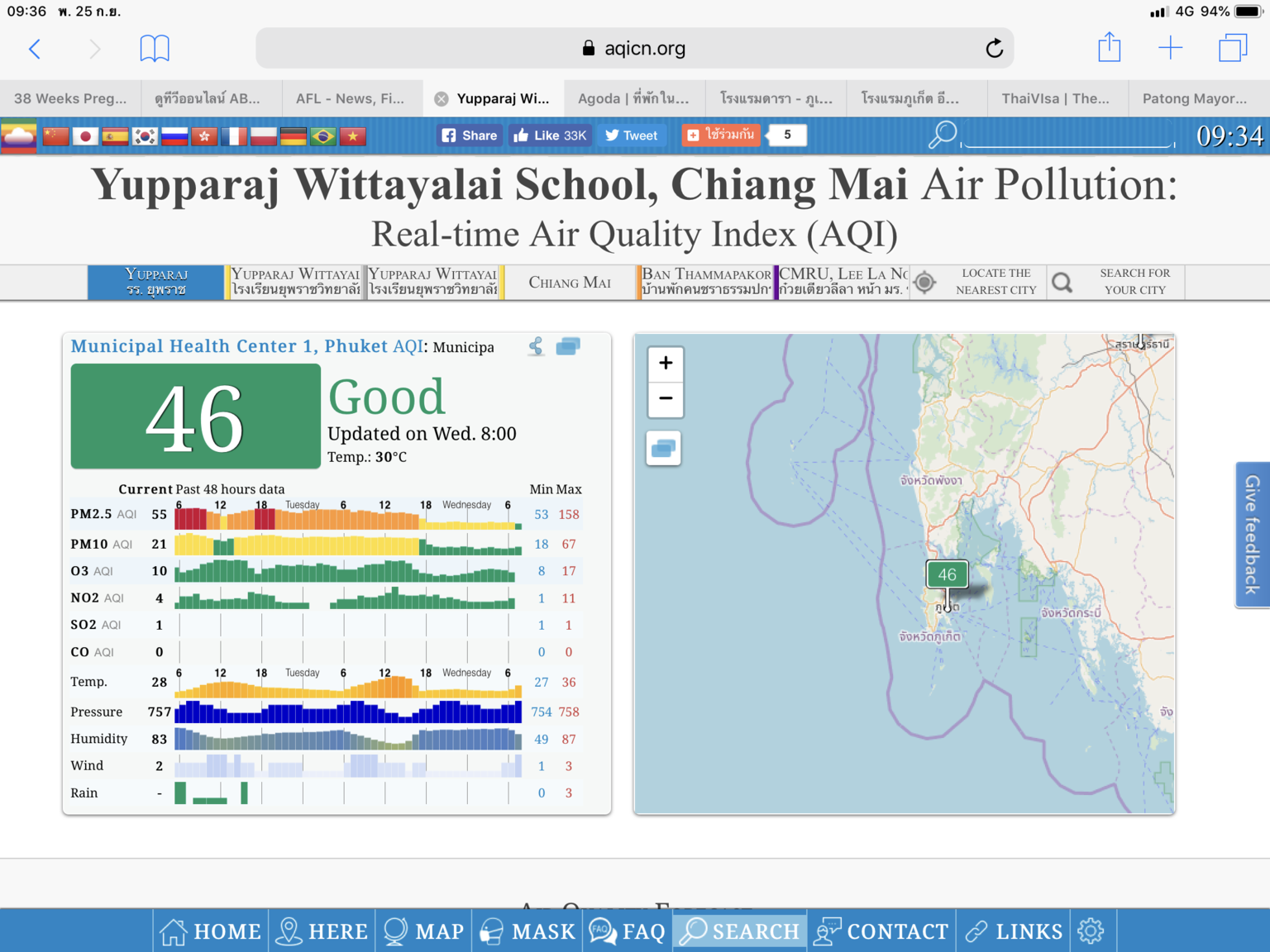The height and width of the screenshot is (952, 1270).
Task: Click the Facebook Like 33K button
Action: (x=550, y=136)
